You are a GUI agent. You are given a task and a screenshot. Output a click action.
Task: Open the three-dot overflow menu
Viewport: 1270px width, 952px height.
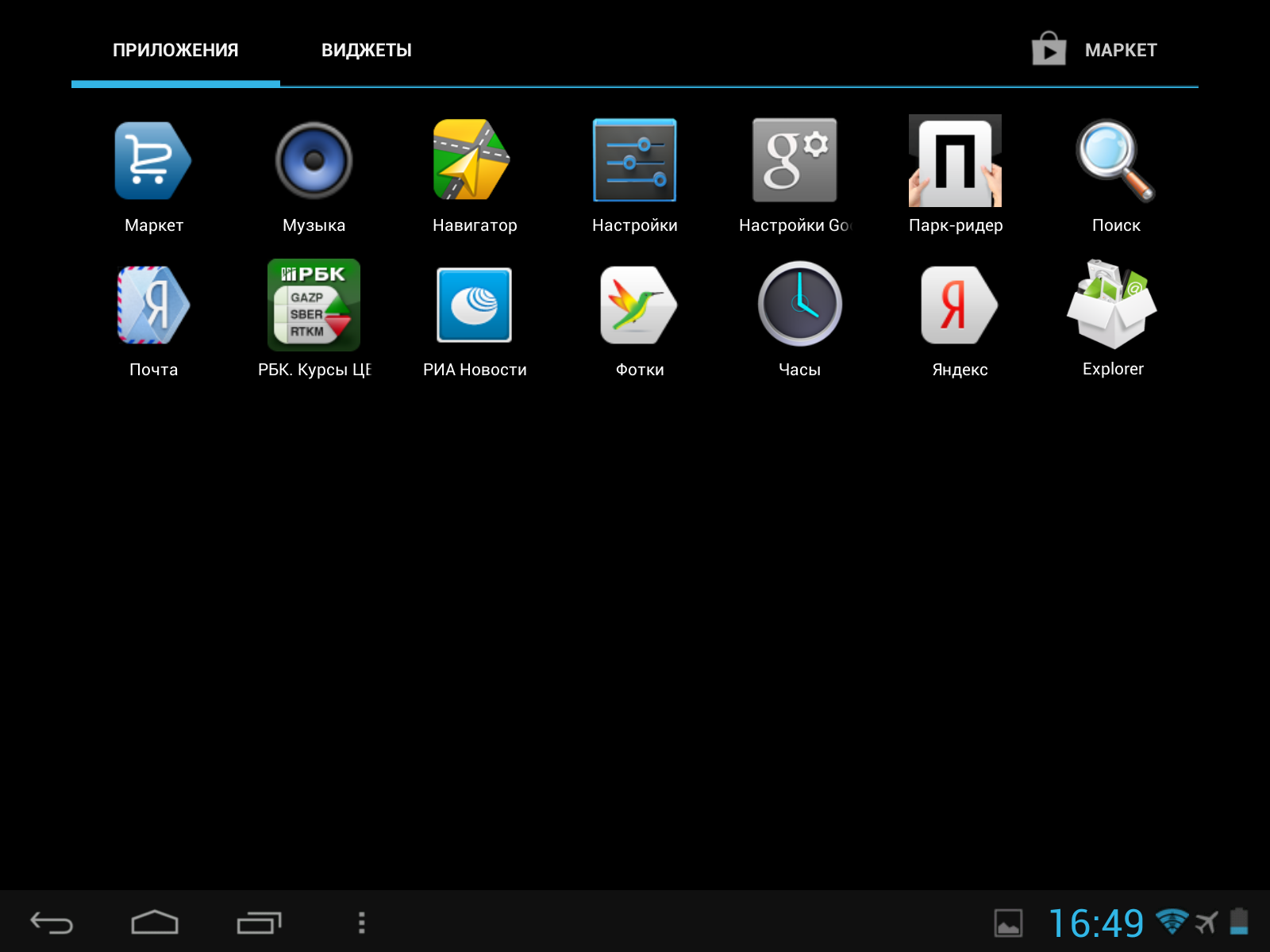tap(362, 923)
